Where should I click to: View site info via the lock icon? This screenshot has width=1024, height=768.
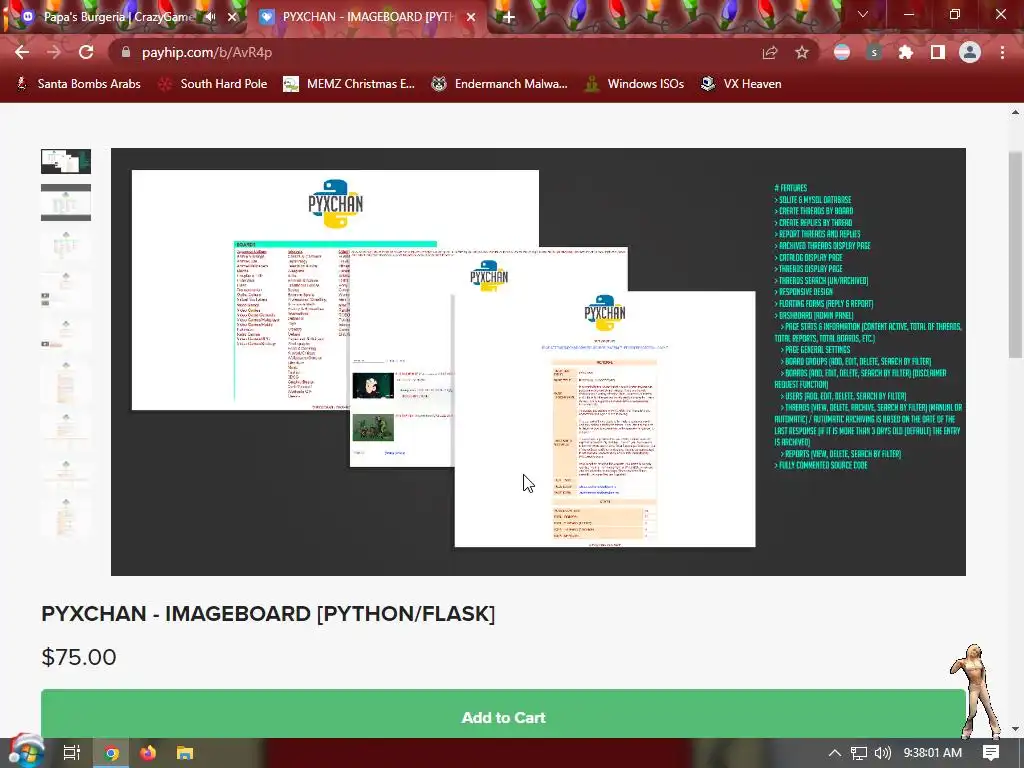coord(126,52)
